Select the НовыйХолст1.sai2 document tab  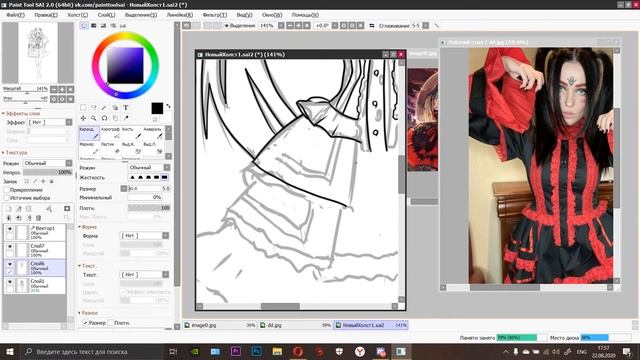click(371, 325)
